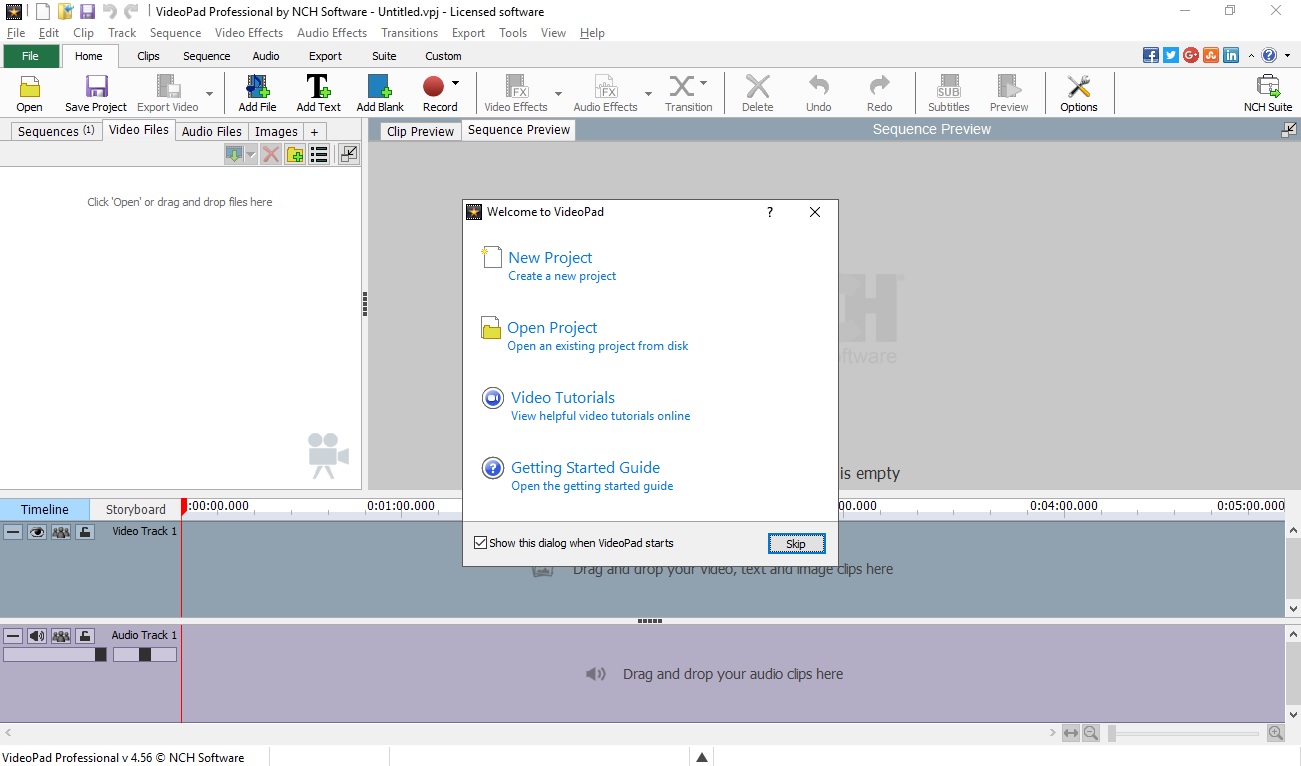This screenshot has height=766, width=1301.
Task: Click the red Record button icon
Action: (x=433, y=87)
